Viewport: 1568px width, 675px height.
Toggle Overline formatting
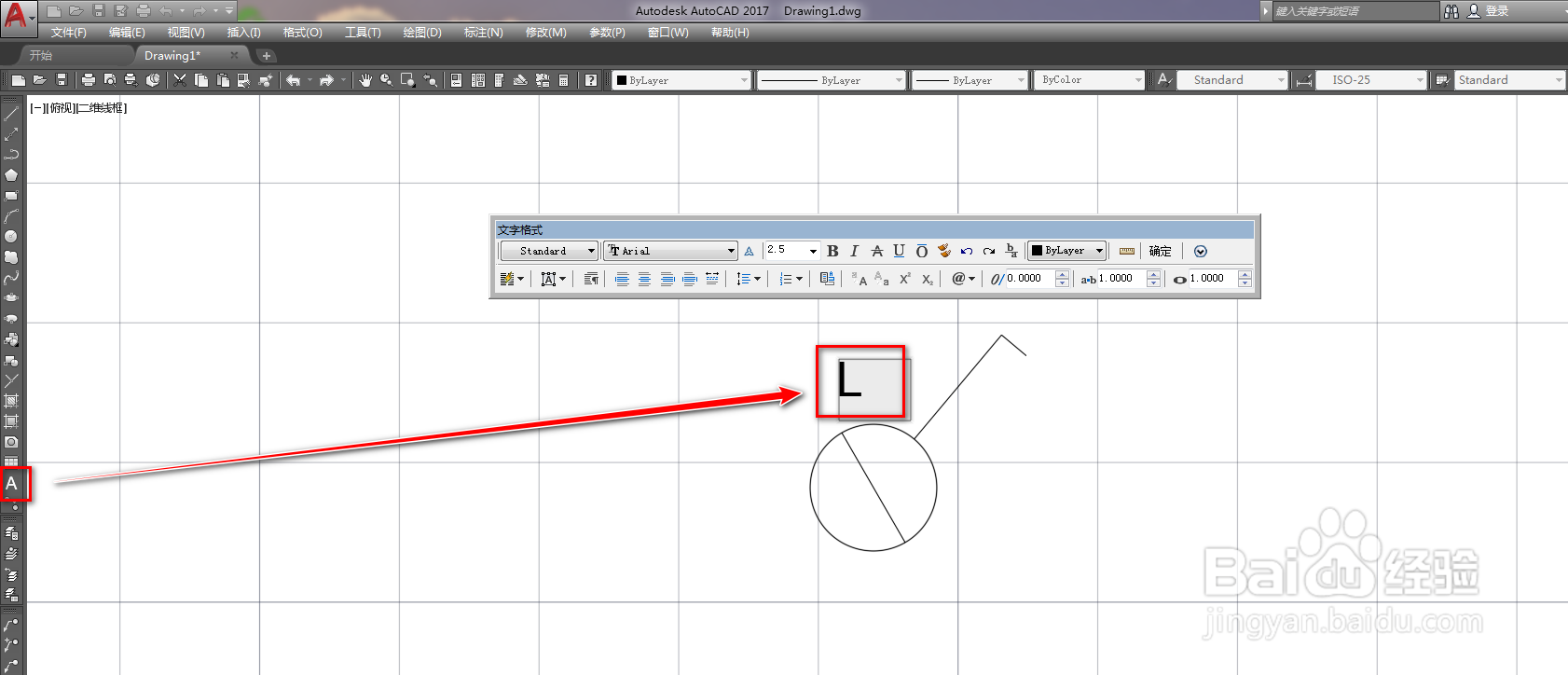[921, 251]
